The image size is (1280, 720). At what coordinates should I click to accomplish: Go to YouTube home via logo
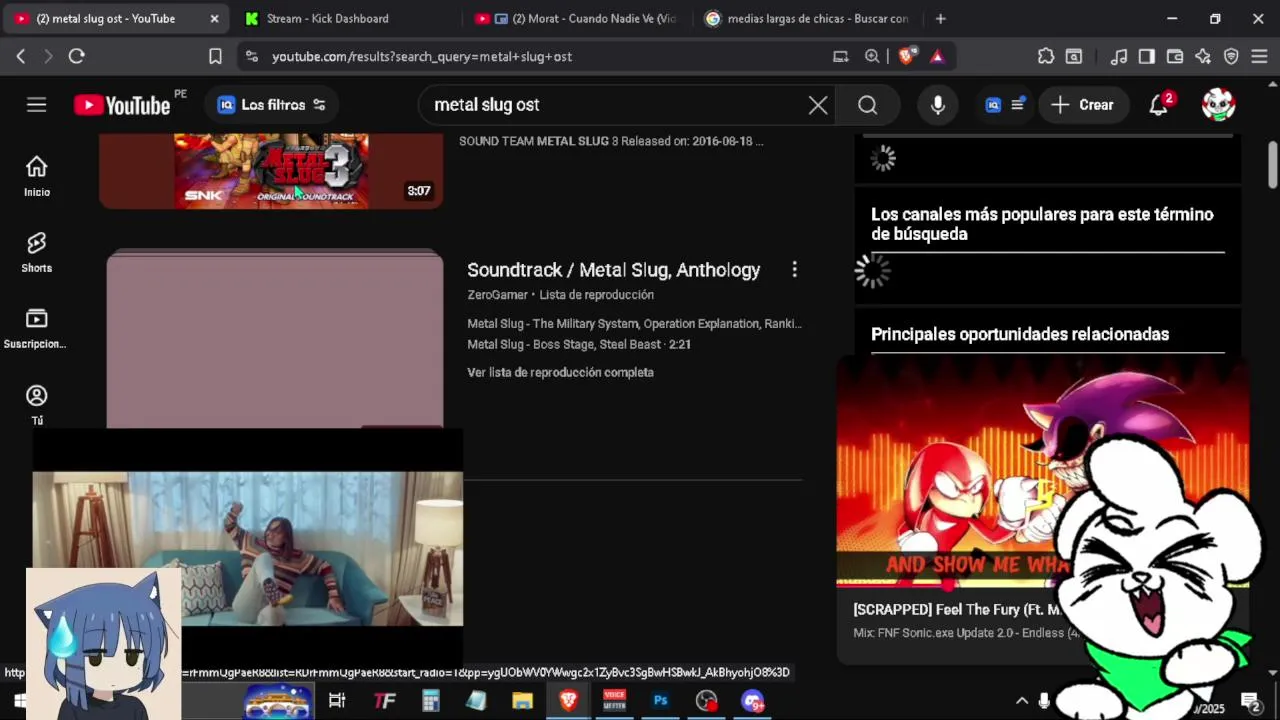pos(122,105)
